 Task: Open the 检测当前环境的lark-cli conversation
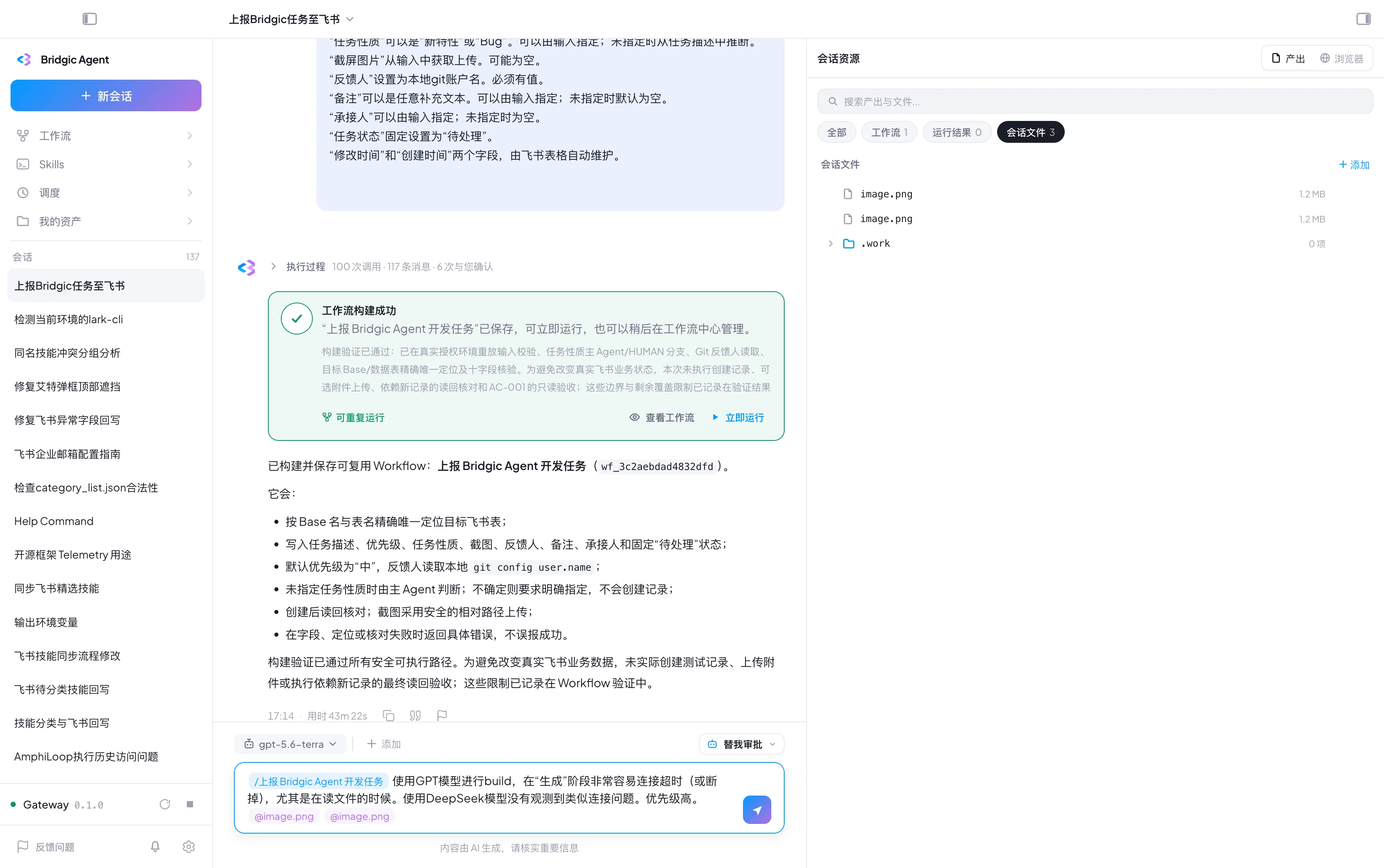(x=106, y=319)
